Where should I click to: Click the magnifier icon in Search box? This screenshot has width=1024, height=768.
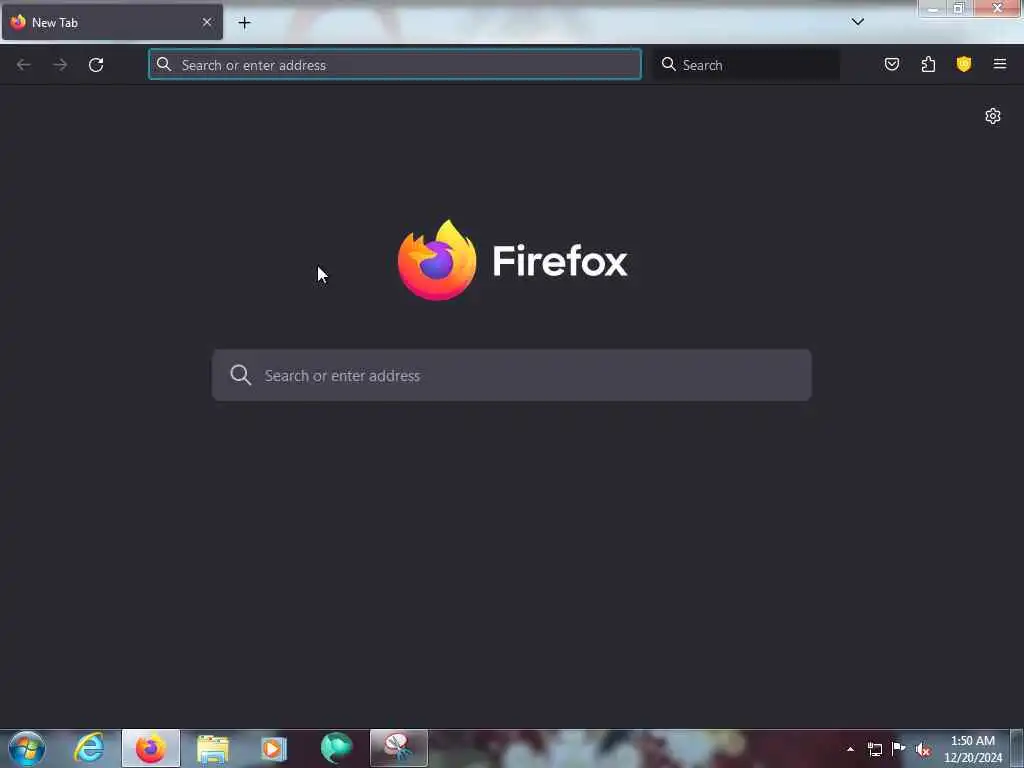pyautogui.click(x=669, y=64)
